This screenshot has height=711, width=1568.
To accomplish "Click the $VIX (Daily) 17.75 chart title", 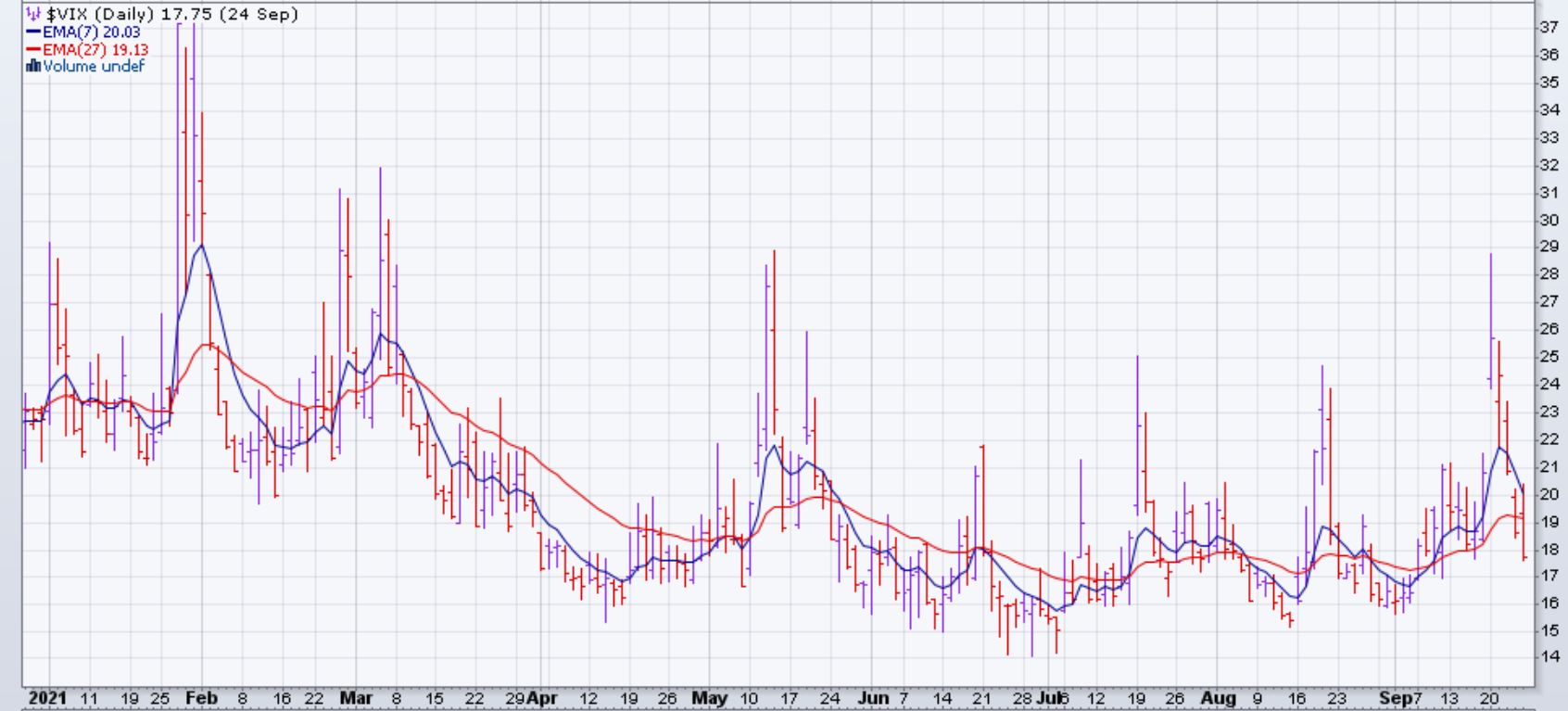I will click(x=171, y=15).
